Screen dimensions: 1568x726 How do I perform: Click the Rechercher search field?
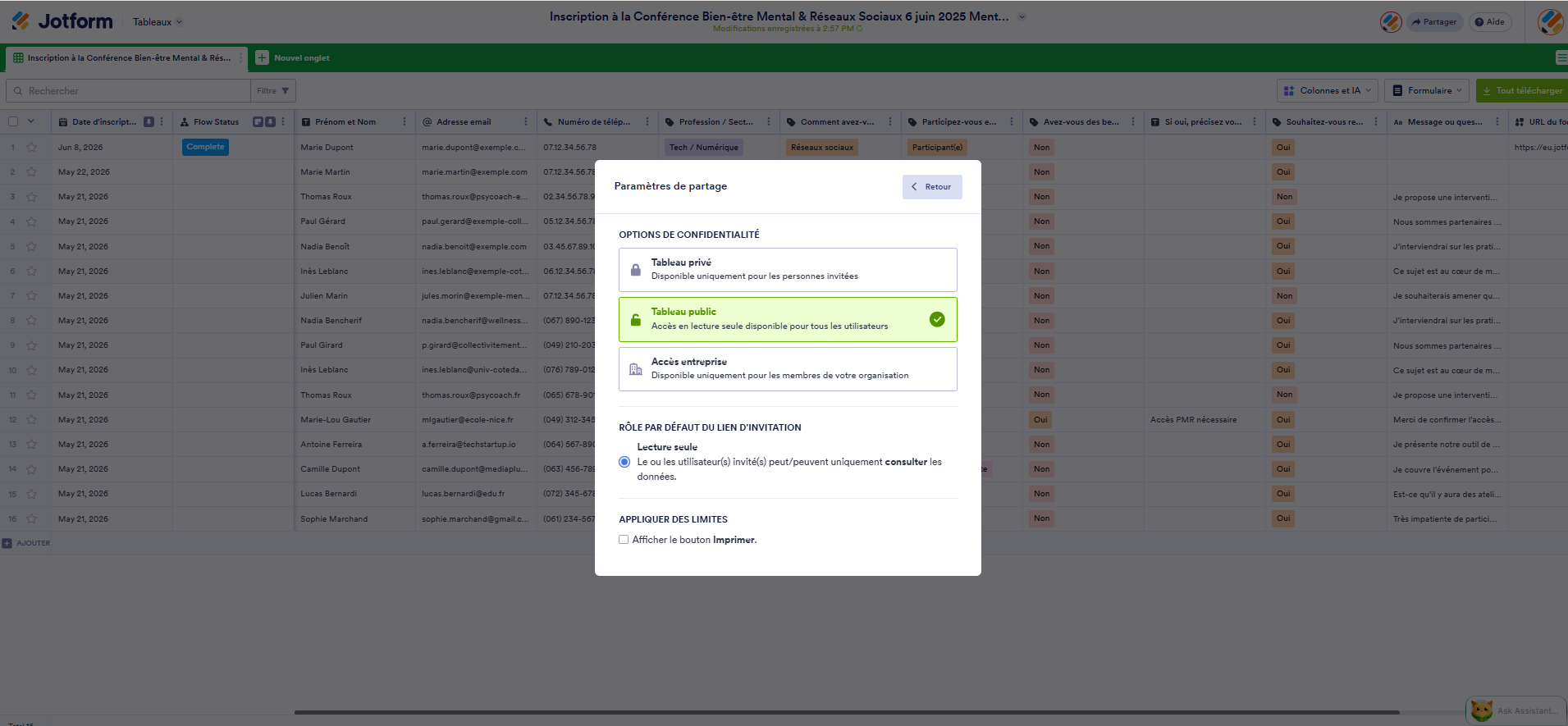coord(128,91)
